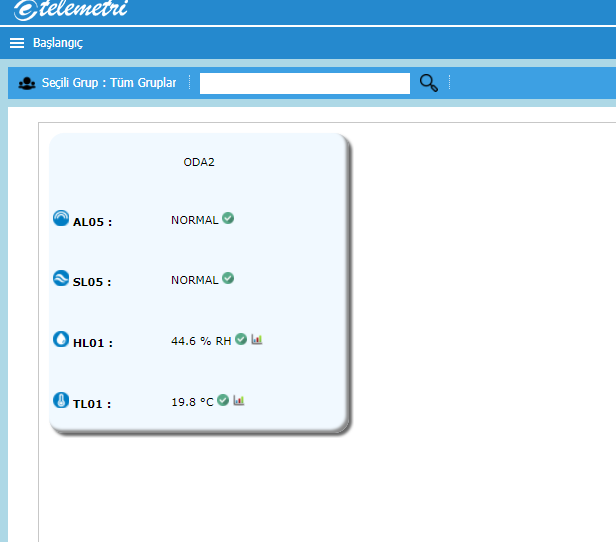
Task: Click the SL05 label
Action: click(x=92, y=282)
